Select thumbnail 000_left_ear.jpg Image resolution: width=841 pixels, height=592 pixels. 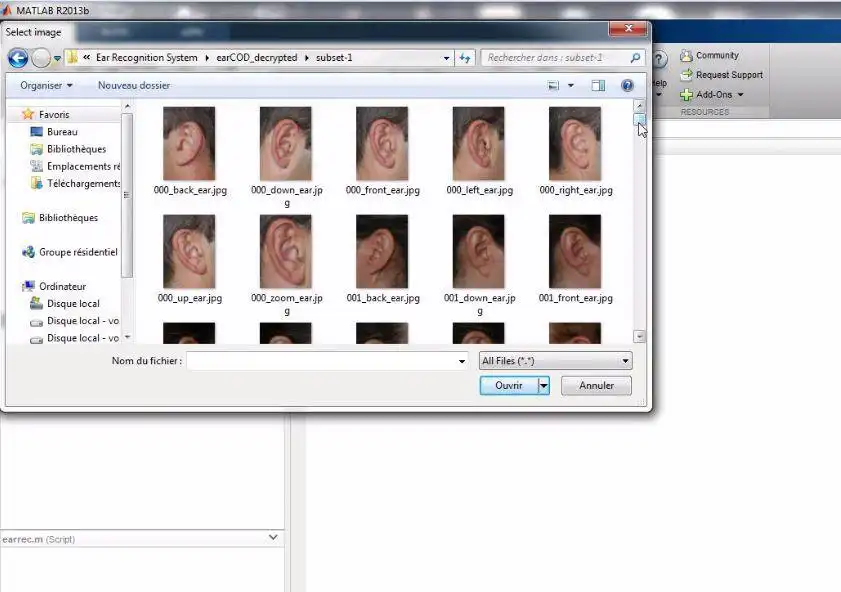tap(479, 143)
